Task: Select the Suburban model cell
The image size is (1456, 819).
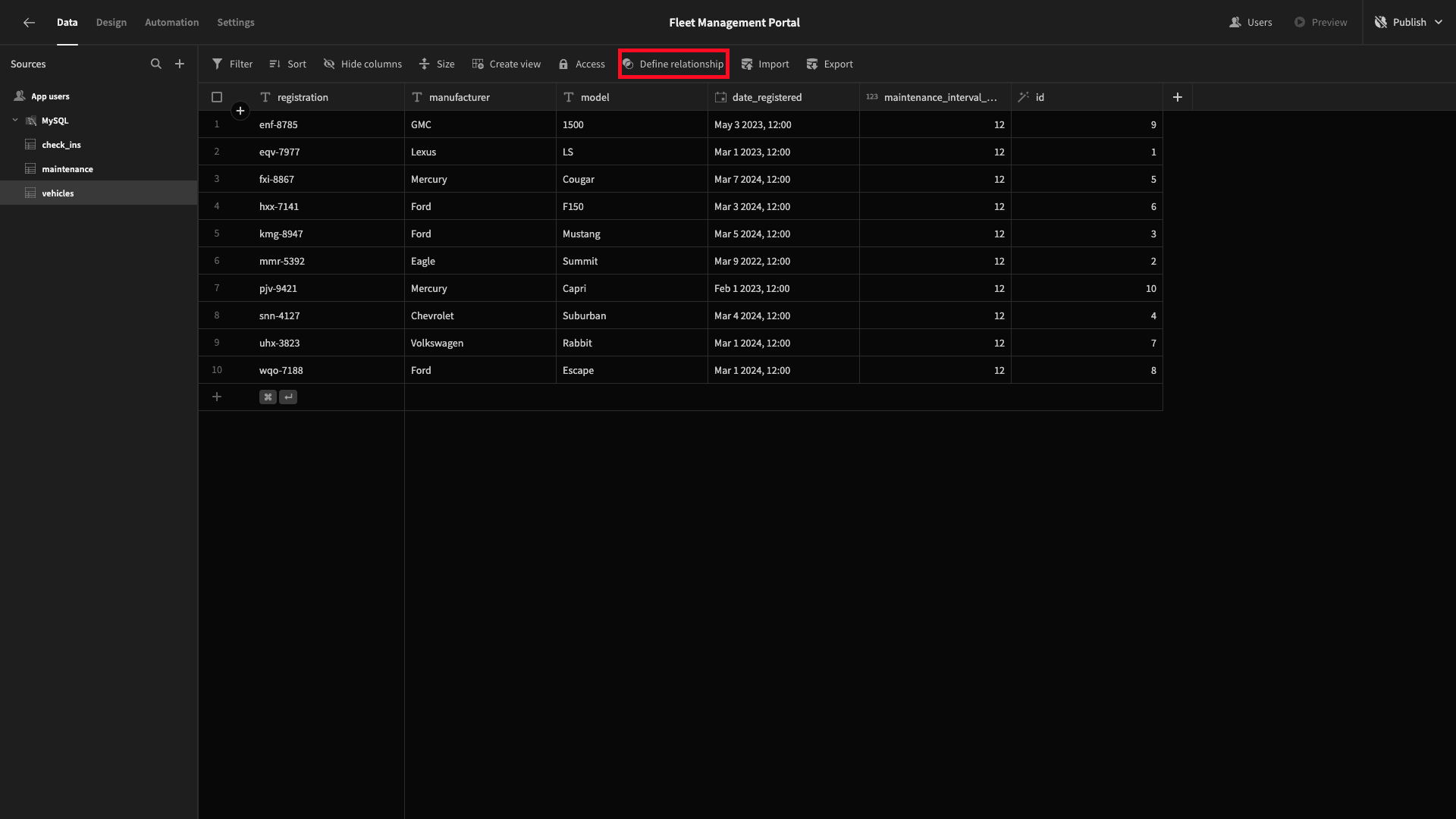Action: (632, 315)
